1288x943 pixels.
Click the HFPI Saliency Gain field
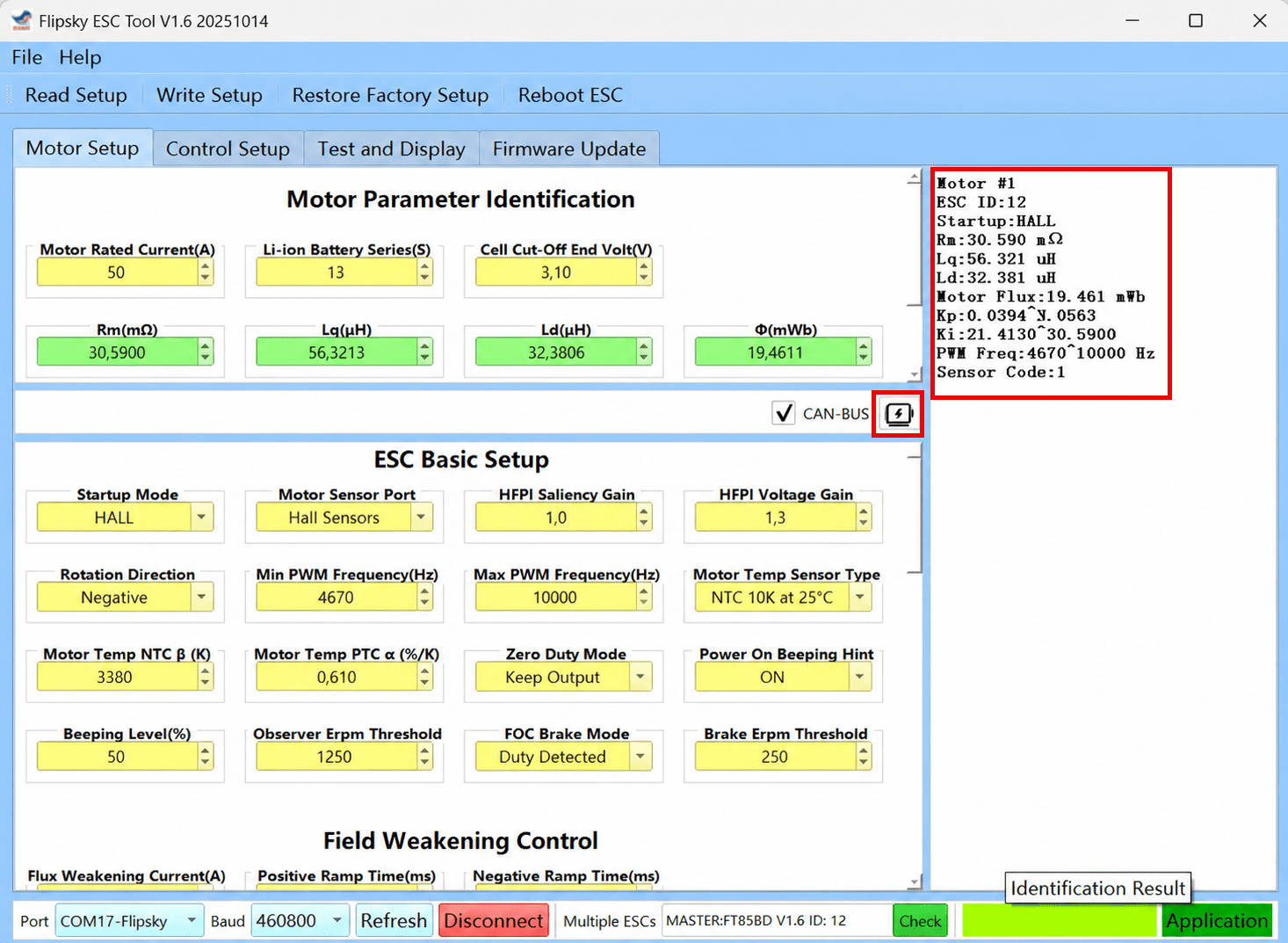point(556,518)
